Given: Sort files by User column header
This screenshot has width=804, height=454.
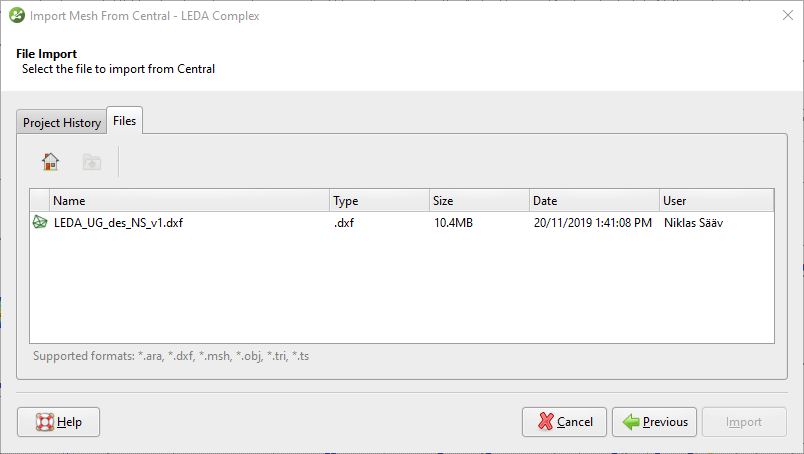Looking at the screenshot, I should tap(716, 201).
